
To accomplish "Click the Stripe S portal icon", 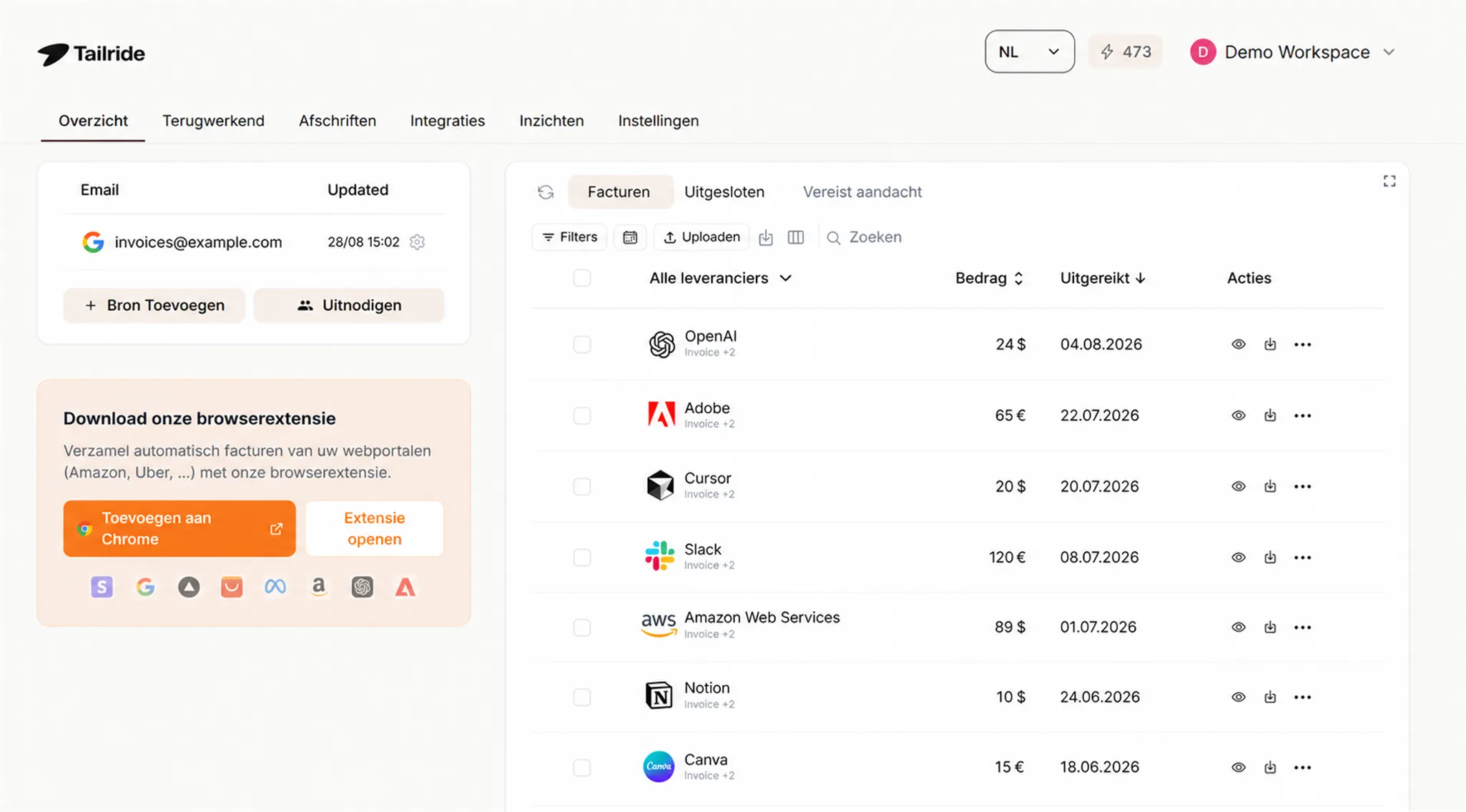I will point(102,588).
